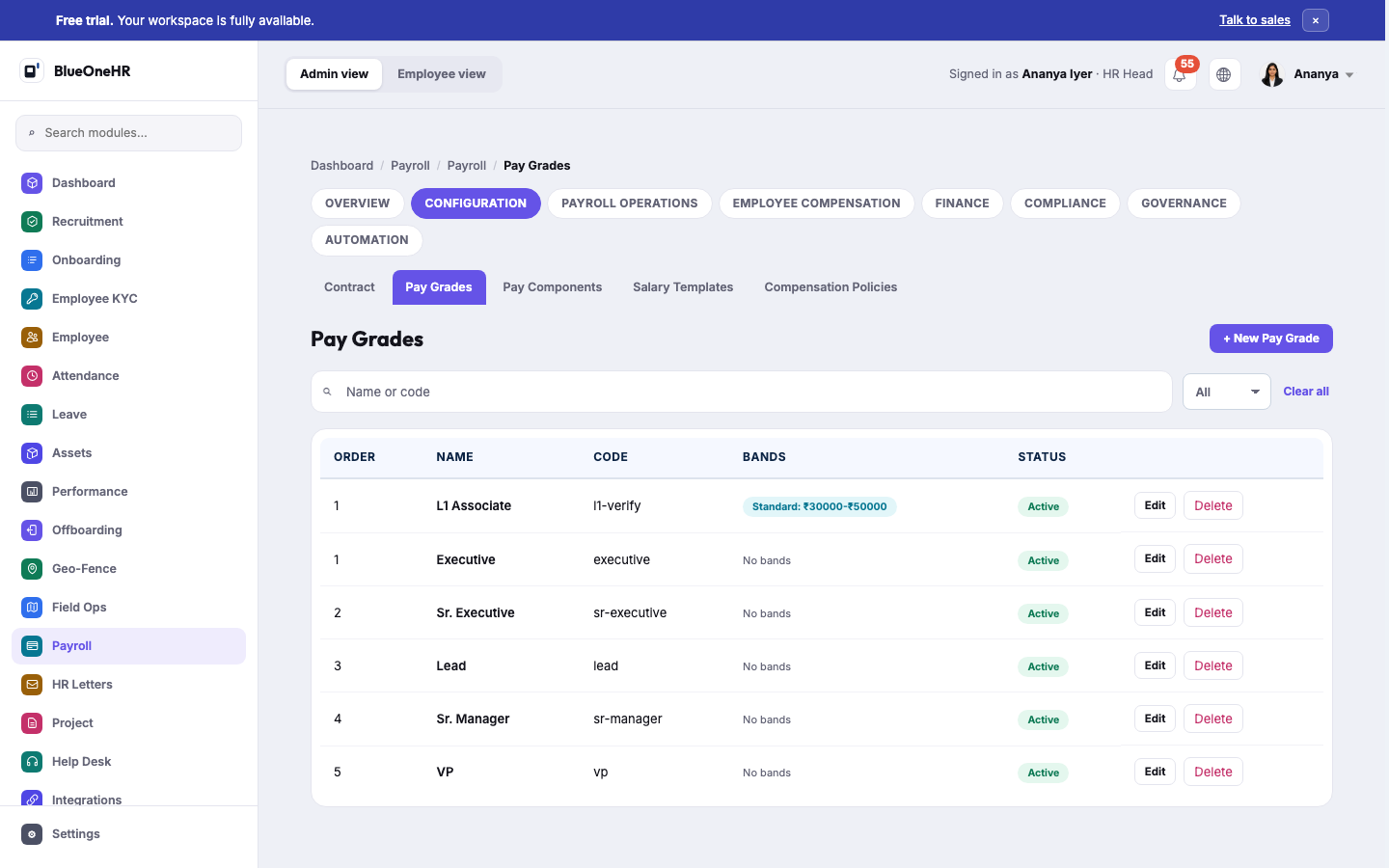The height and width of the screenshot is (868, 1389).
Task: Switch to Employee view
Action: pyautogui.click(x=442, y=74)
